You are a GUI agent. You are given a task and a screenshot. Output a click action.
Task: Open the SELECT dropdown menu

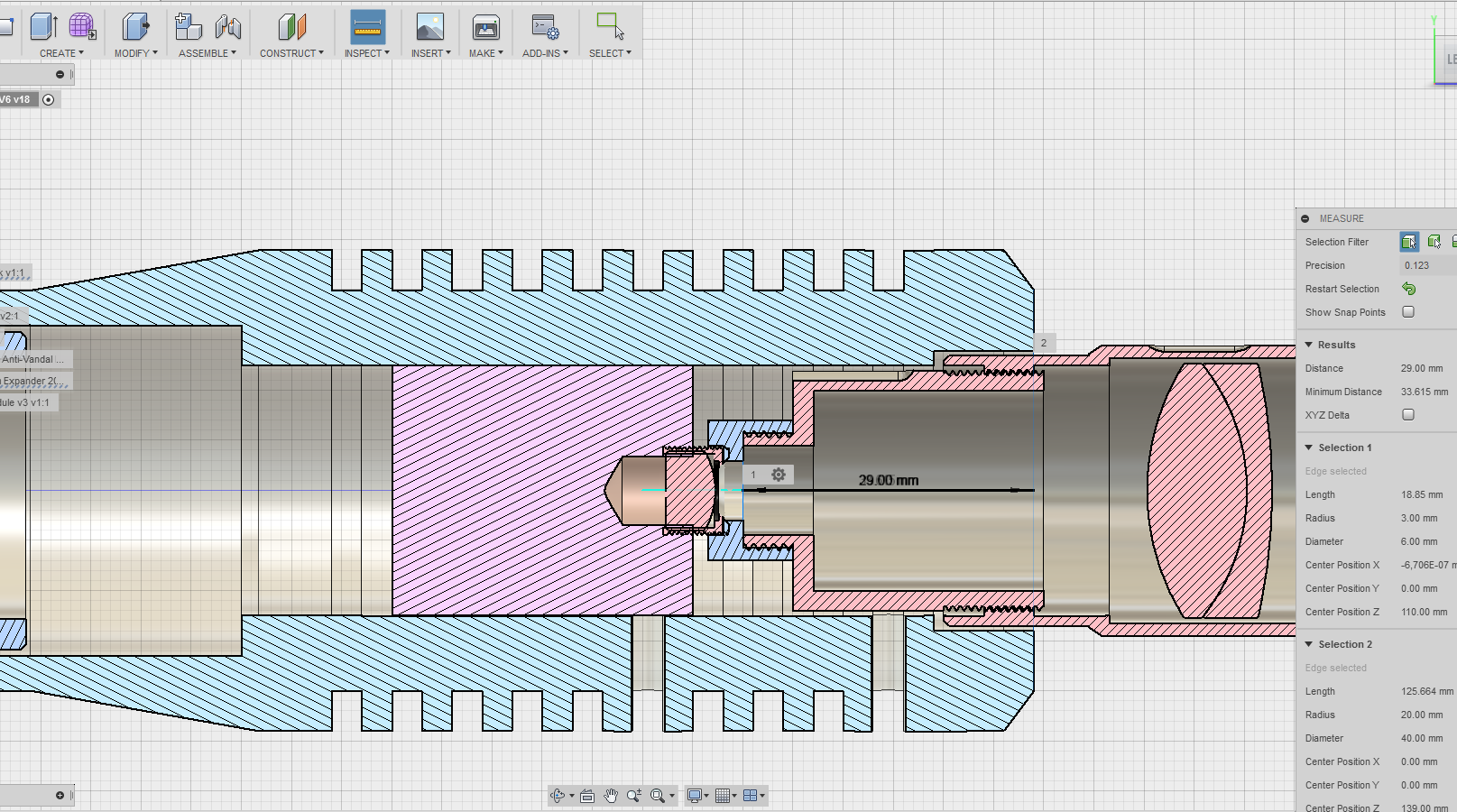610,53
